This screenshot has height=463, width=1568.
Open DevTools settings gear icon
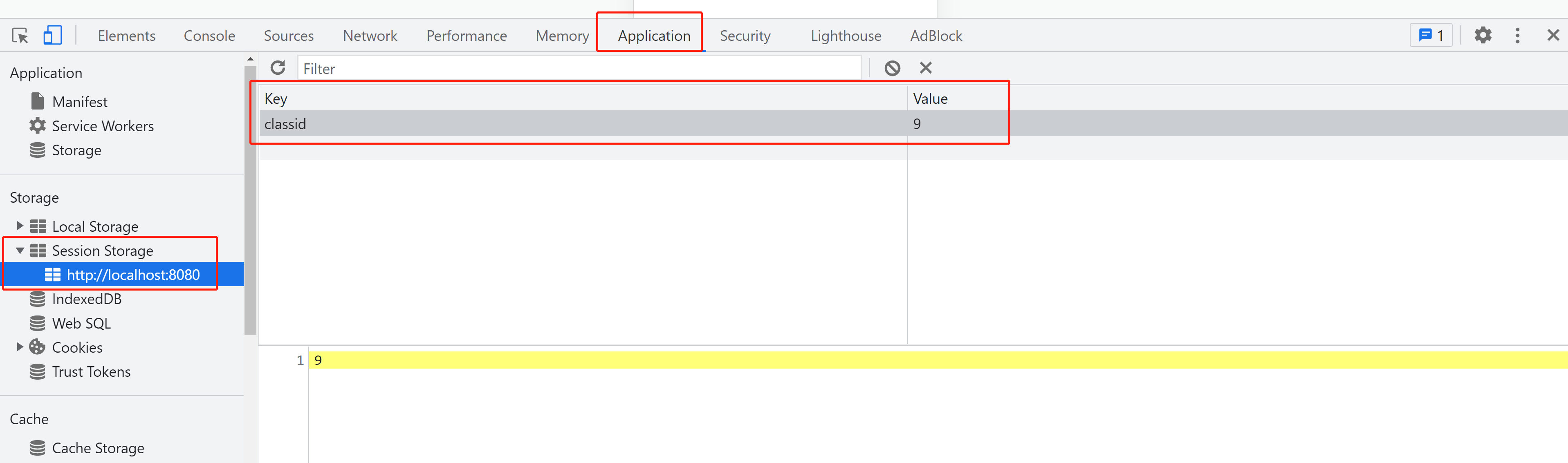point(1483,35)
